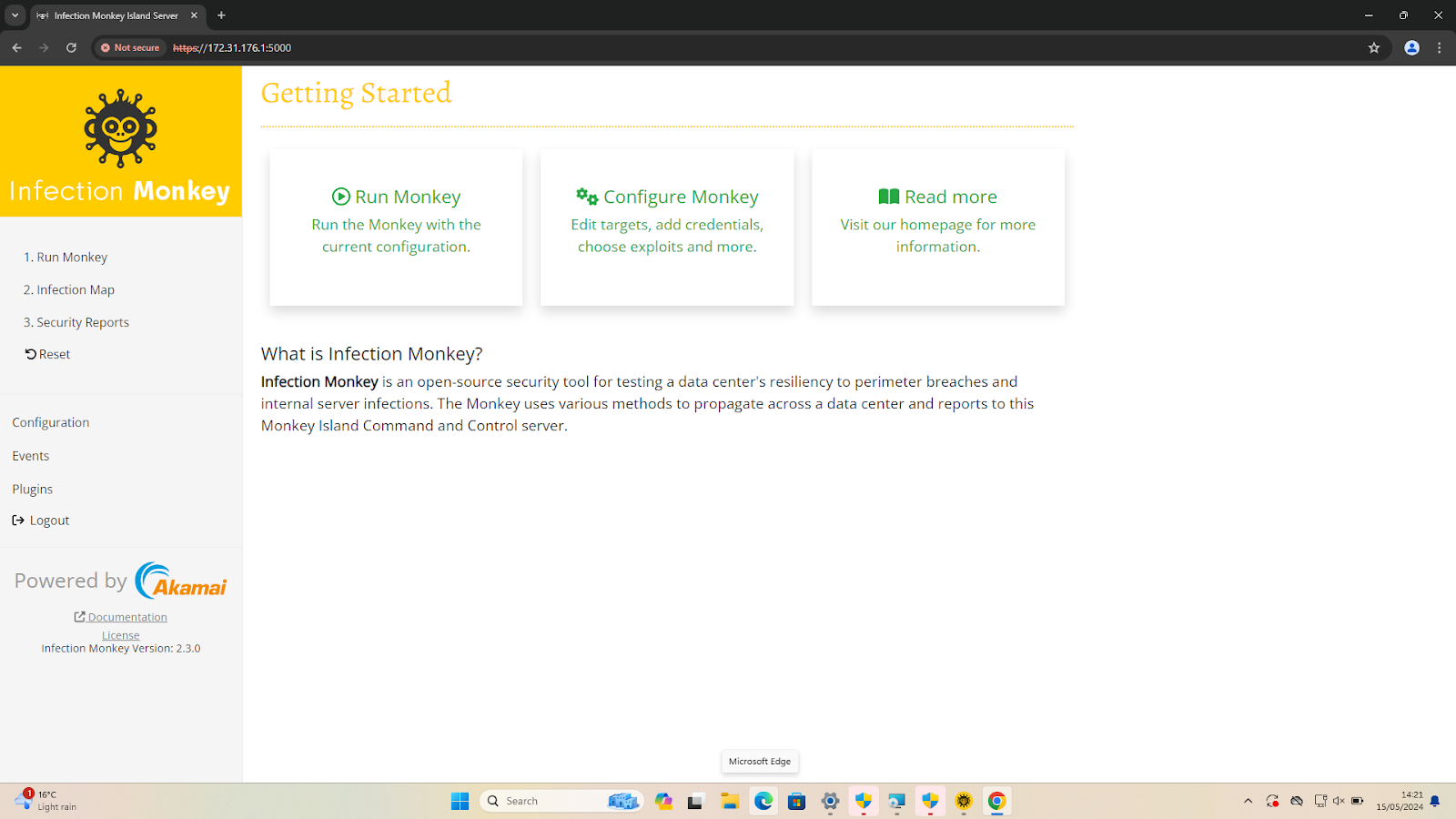Switch to Google Chrome taskbar icon

[997, 801]
